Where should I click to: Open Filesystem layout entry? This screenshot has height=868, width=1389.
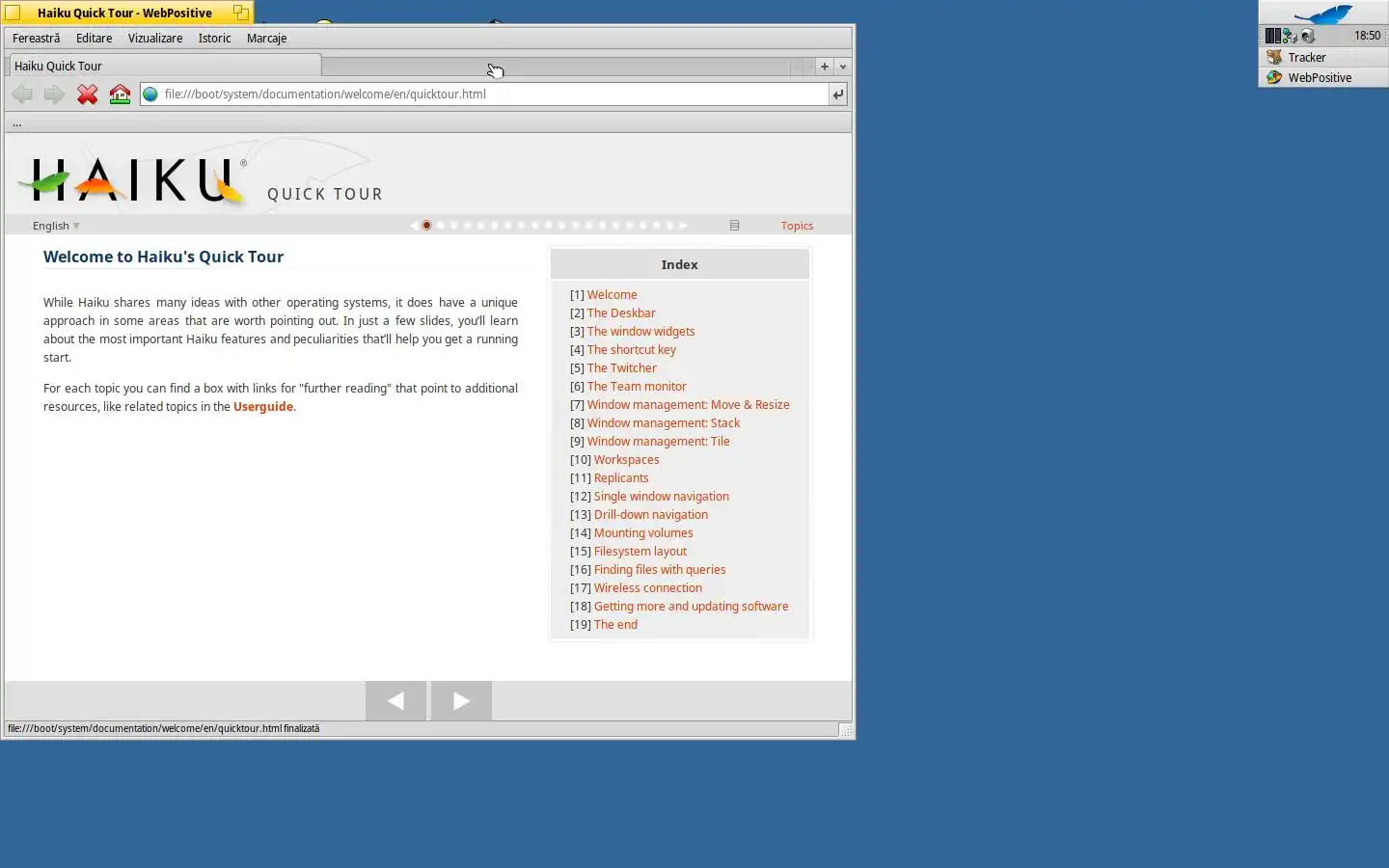pyautogui.click(x=640, y=552)
